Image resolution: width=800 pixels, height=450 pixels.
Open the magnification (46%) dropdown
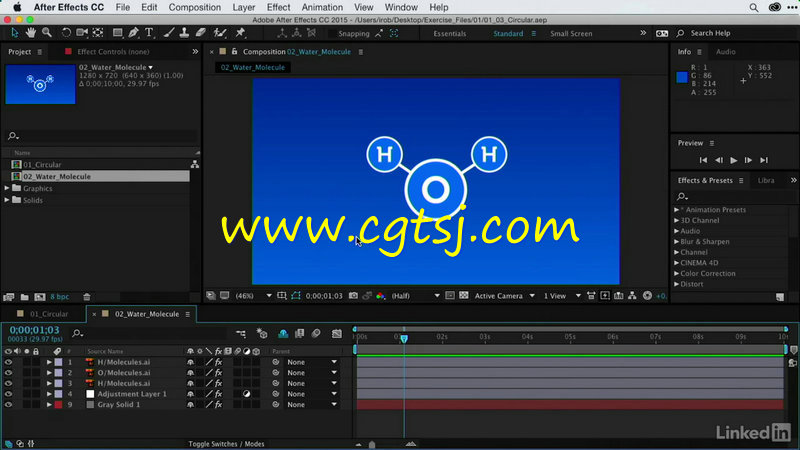pos(254,296)
